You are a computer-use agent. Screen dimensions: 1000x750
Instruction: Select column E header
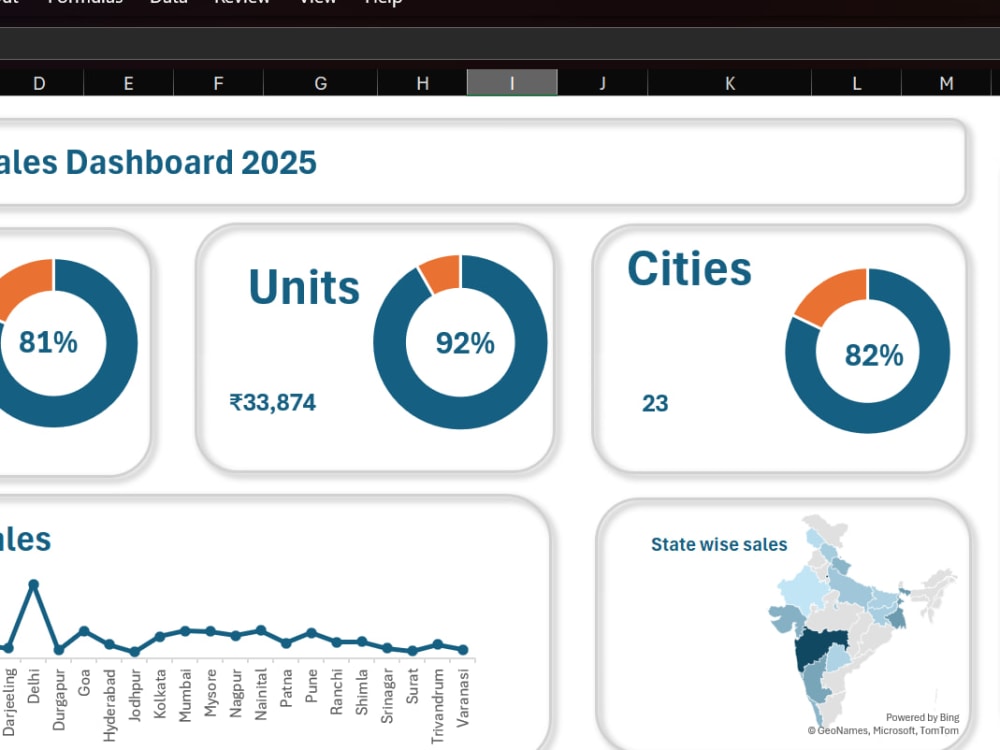pos(128,83)
